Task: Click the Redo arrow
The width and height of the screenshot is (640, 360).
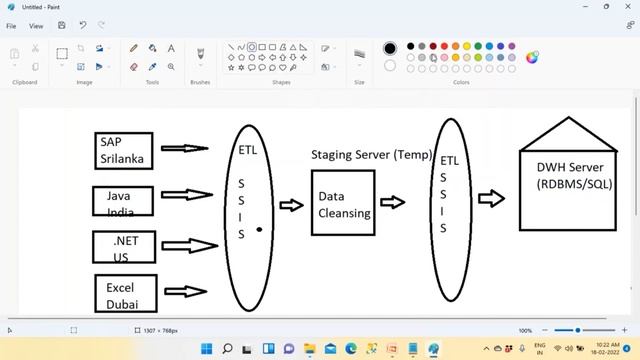Action: coord(101,25)
